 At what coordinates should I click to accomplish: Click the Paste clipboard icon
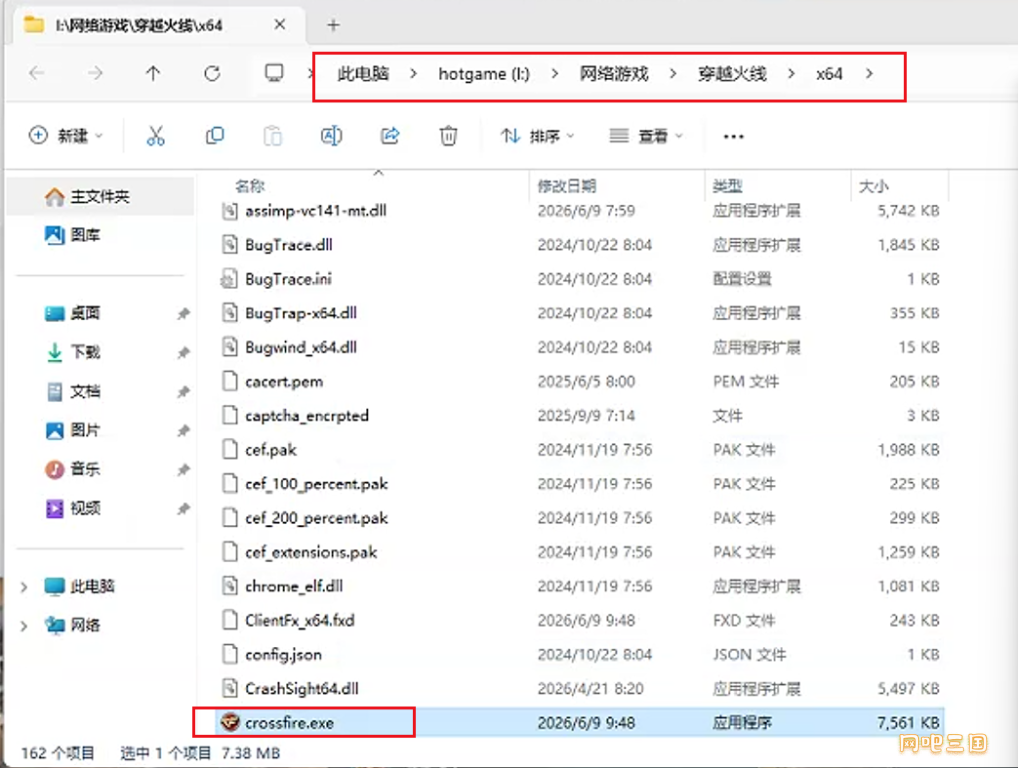[x=273, y=136]
